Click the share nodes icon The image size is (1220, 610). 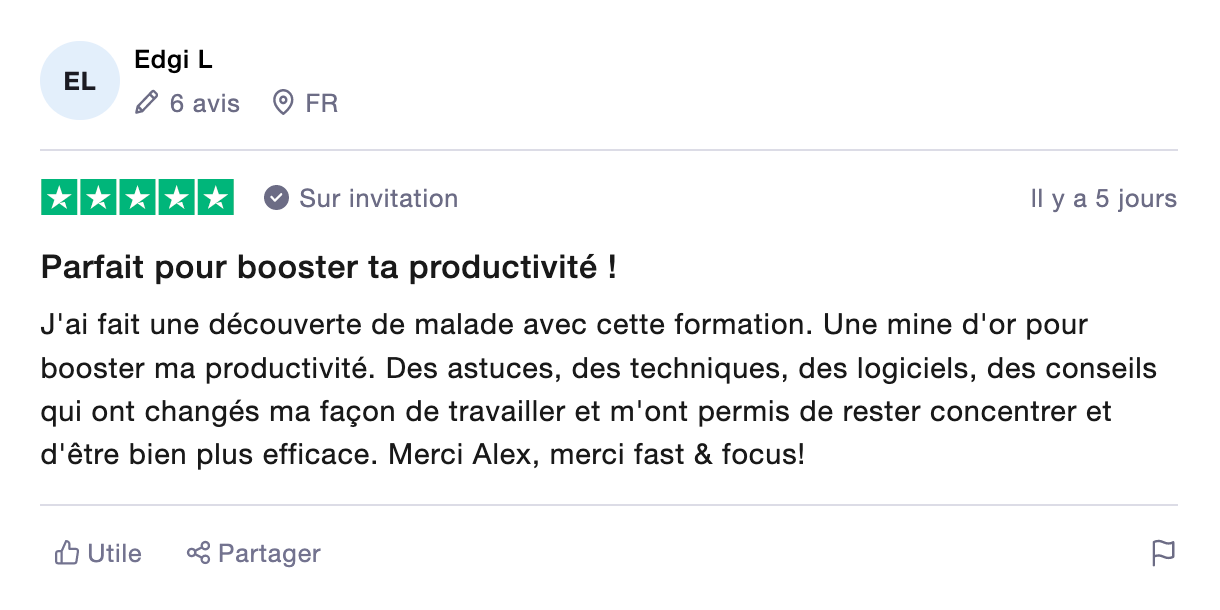[198, 553]
